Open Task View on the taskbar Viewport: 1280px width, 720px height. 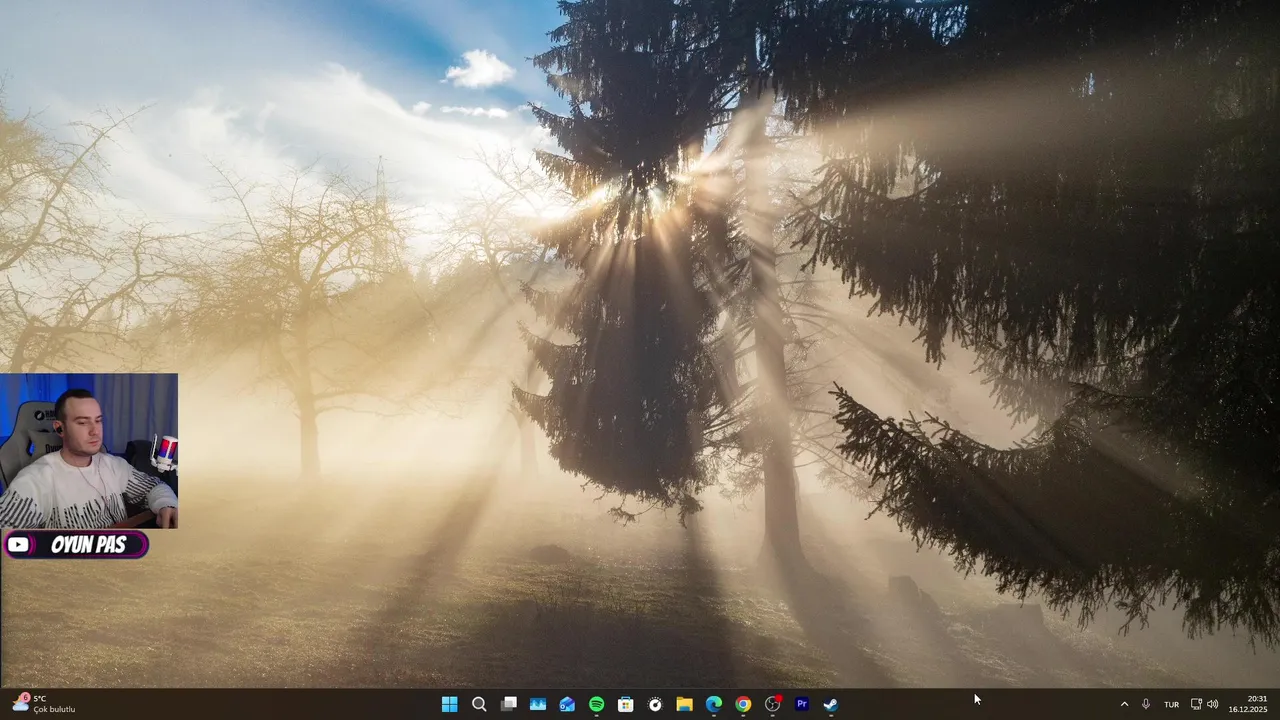tap(508, 704)
